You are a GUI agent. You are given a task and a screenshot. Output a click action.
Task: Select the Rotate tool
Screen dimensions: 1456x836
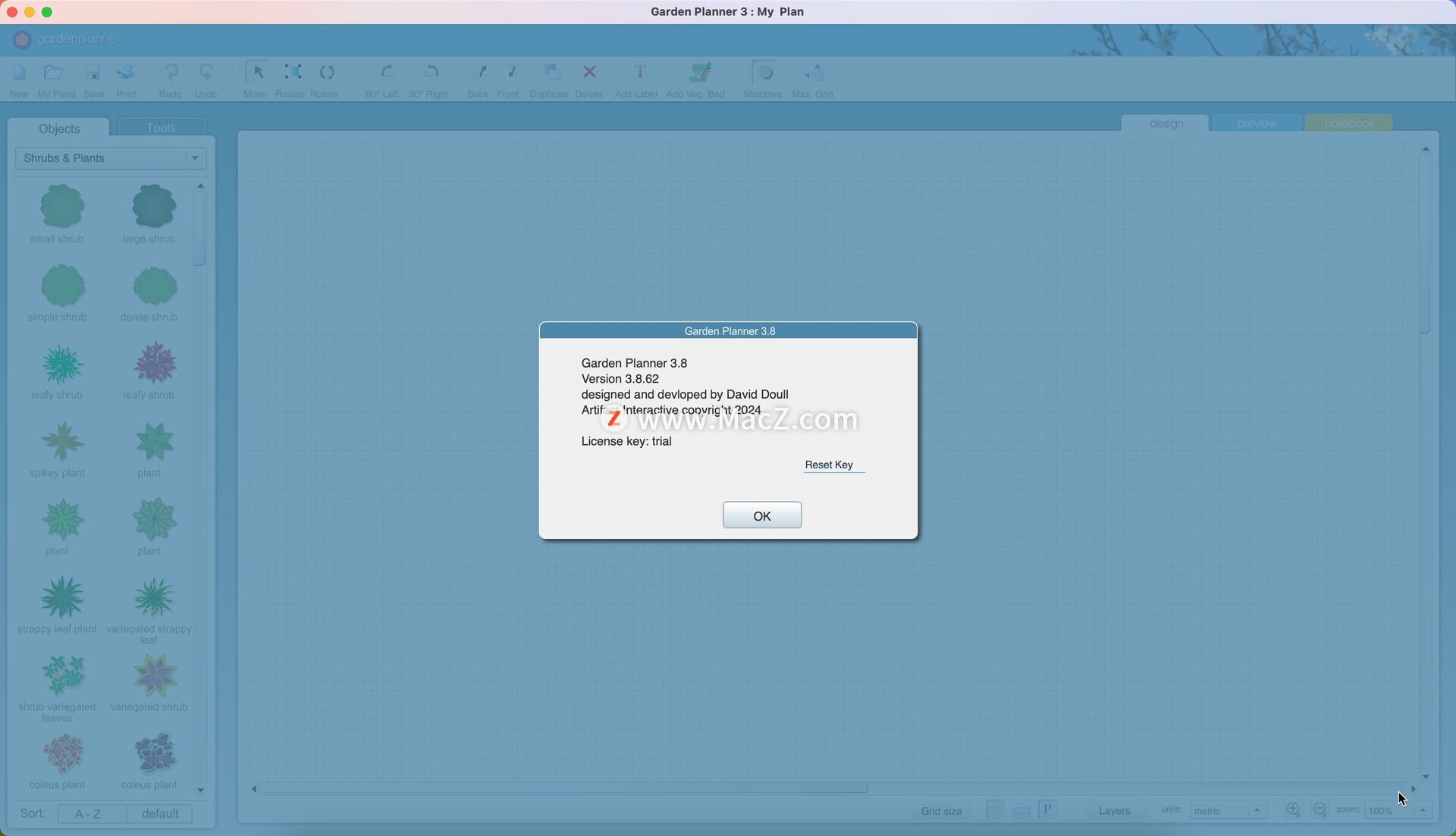pos(327,73)
